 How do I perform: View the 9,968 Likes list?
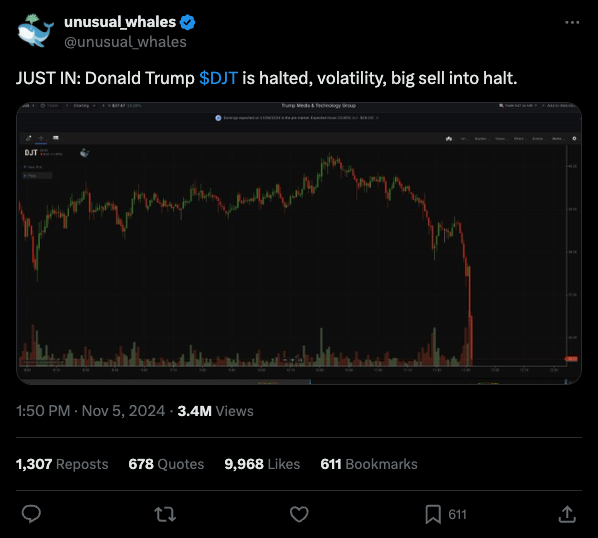coord(262,464)
